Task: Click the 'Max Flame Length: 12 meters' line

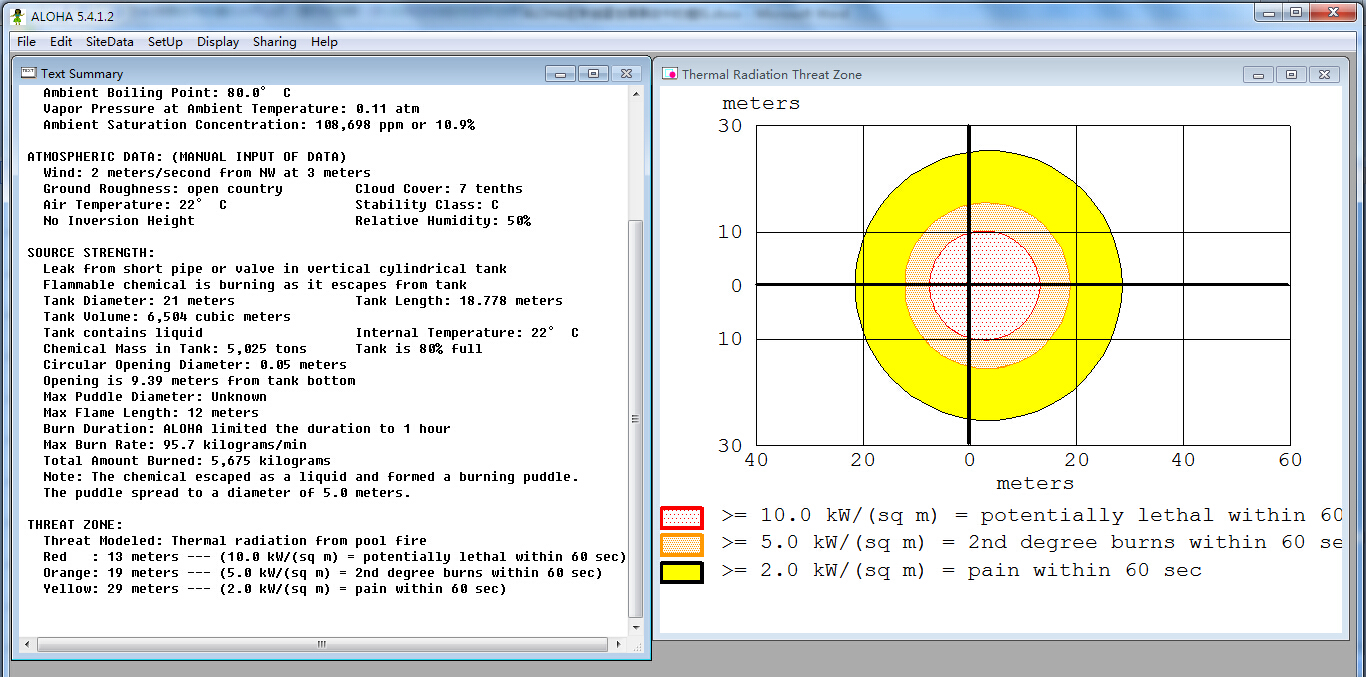Action: tap(151, 413)
